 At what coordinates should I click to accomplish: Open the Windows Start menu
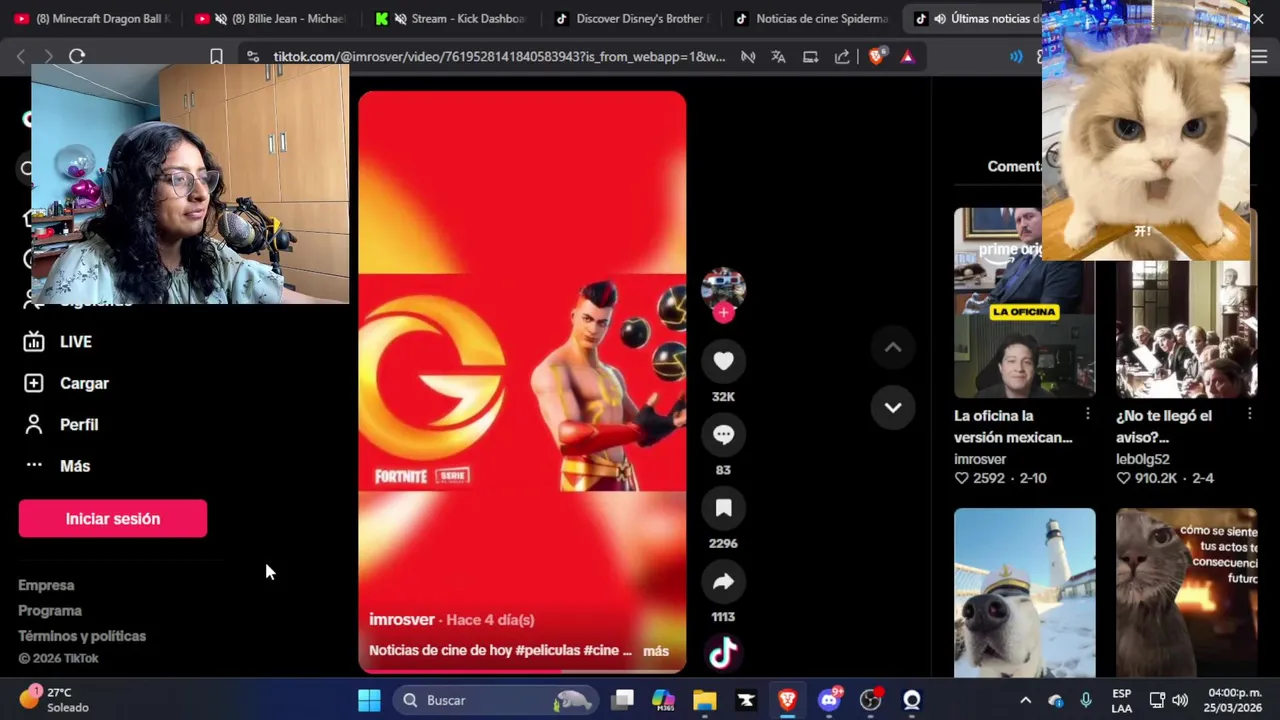(369, 700)
